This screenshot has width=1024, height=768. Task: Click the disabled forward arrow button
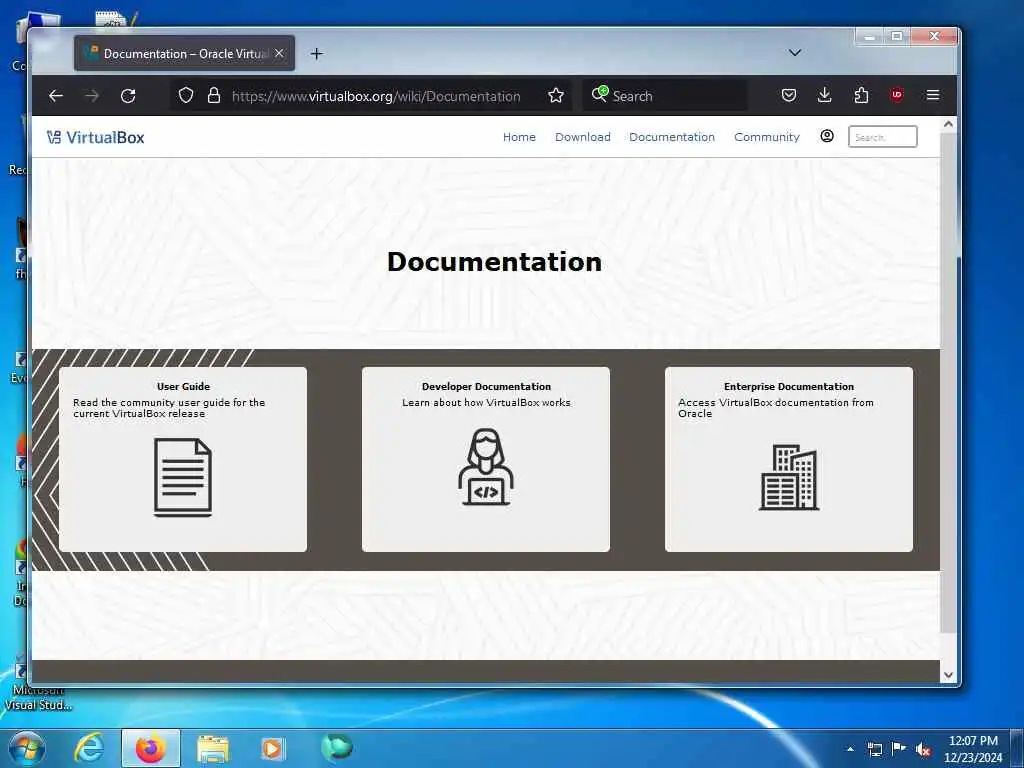92,96
